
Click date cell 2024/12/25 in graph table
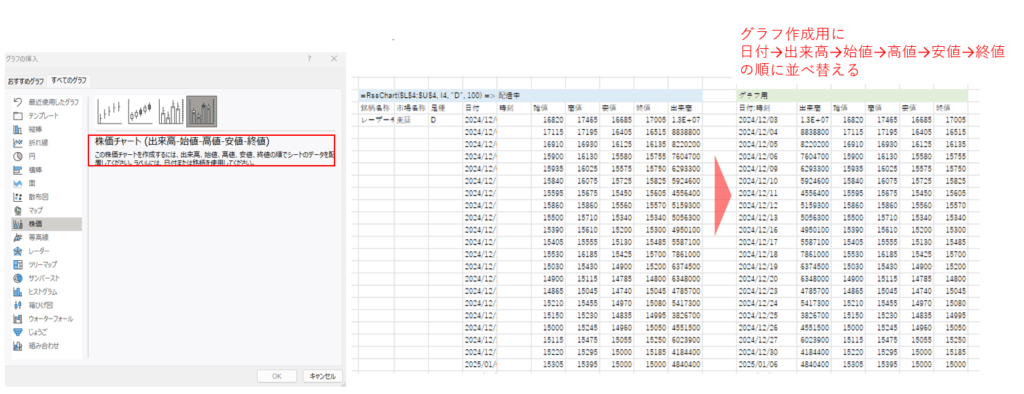pos(766,316)
